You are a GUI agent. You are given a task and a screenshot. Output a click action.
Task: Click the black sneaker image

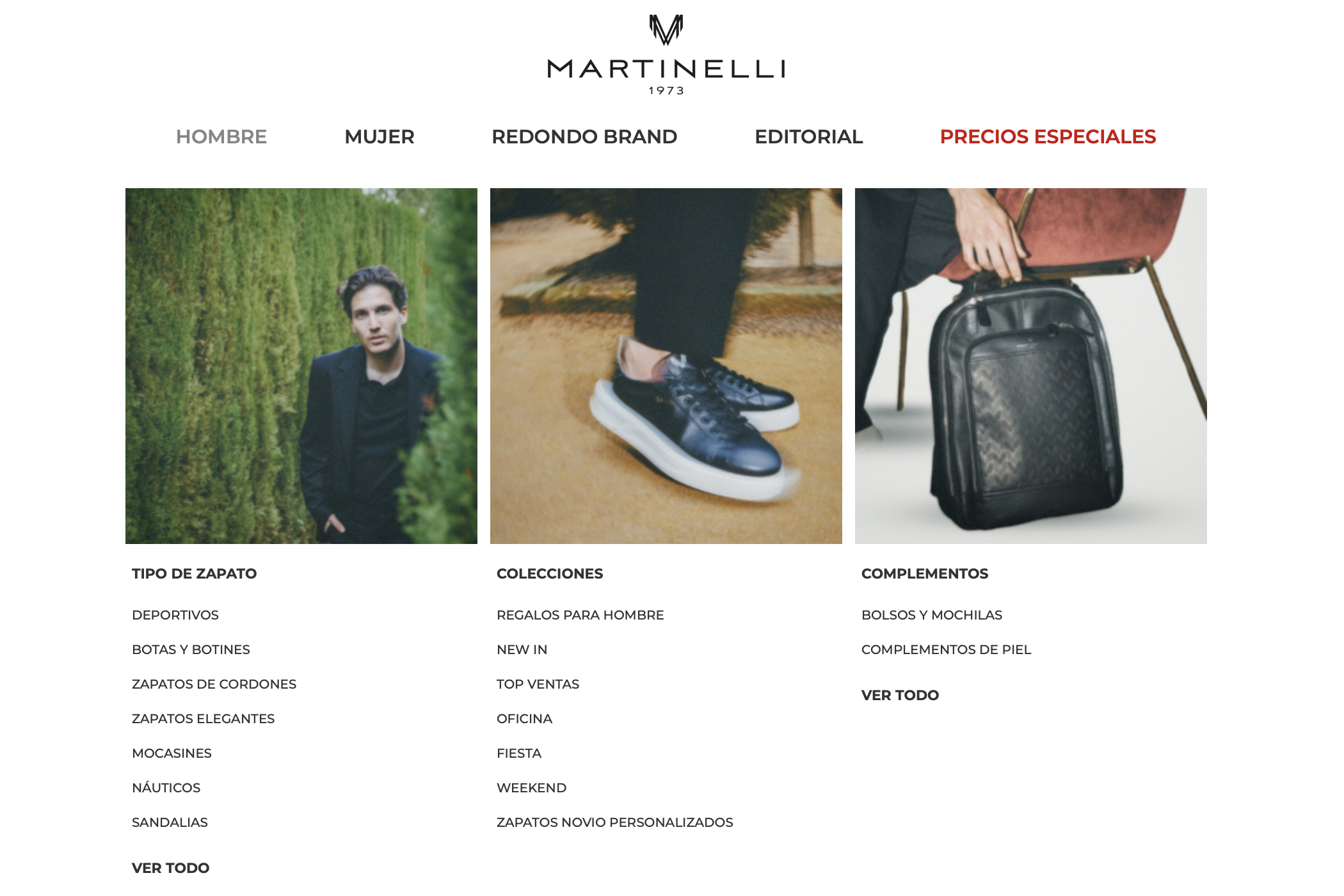tap(666, 366)
